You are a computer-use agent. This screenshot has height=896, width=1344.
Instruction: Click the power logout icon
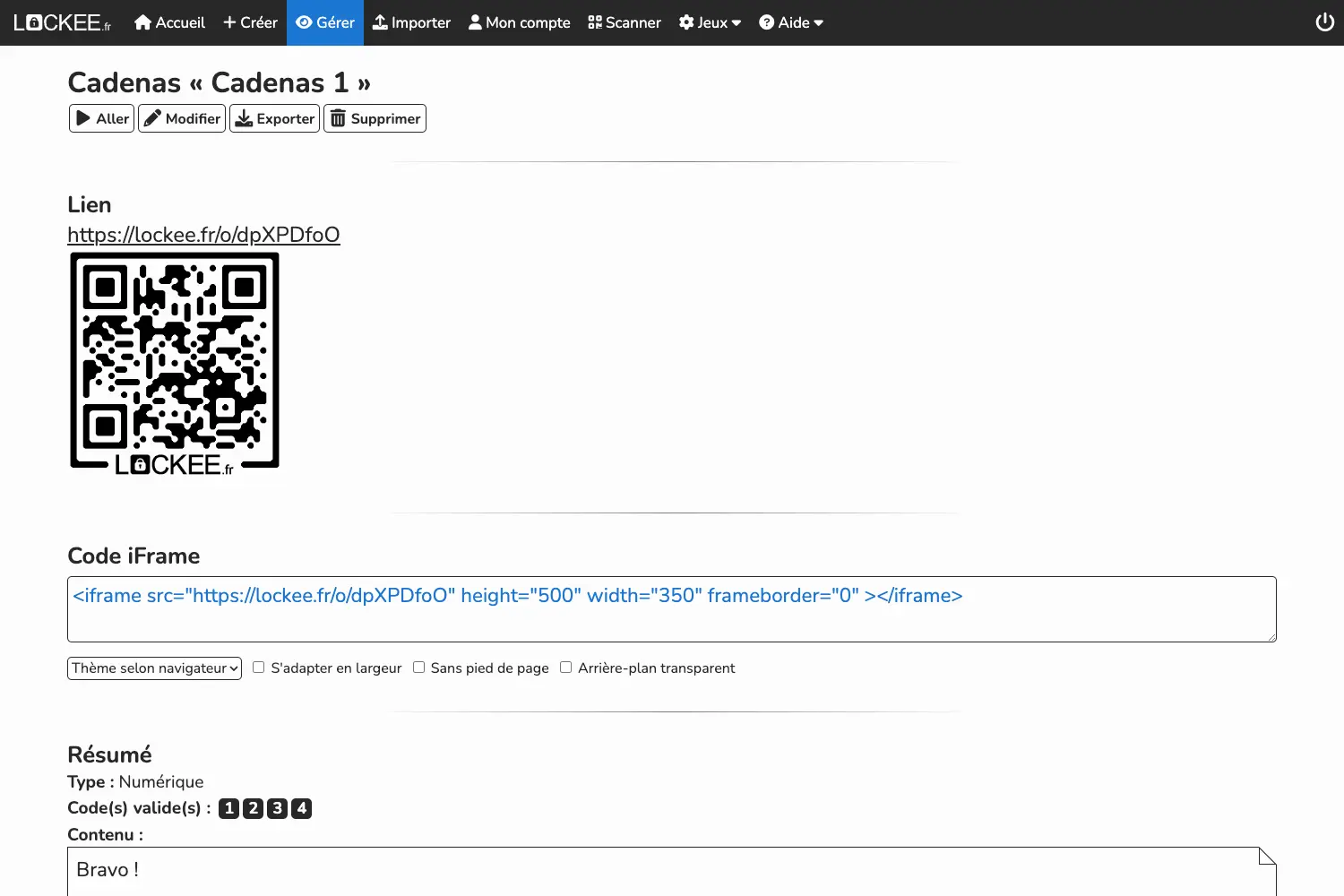click(1324, 22)
